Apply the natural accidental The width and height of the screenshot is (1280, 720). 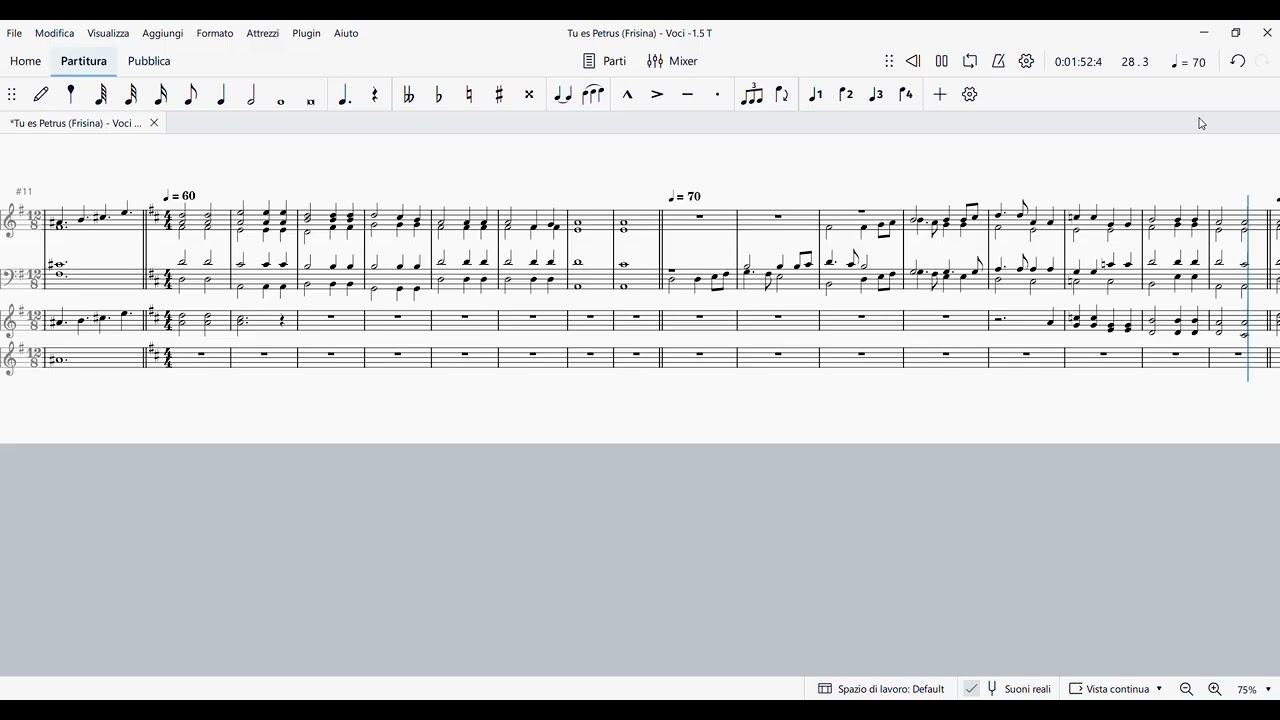(x=469, y=94)
